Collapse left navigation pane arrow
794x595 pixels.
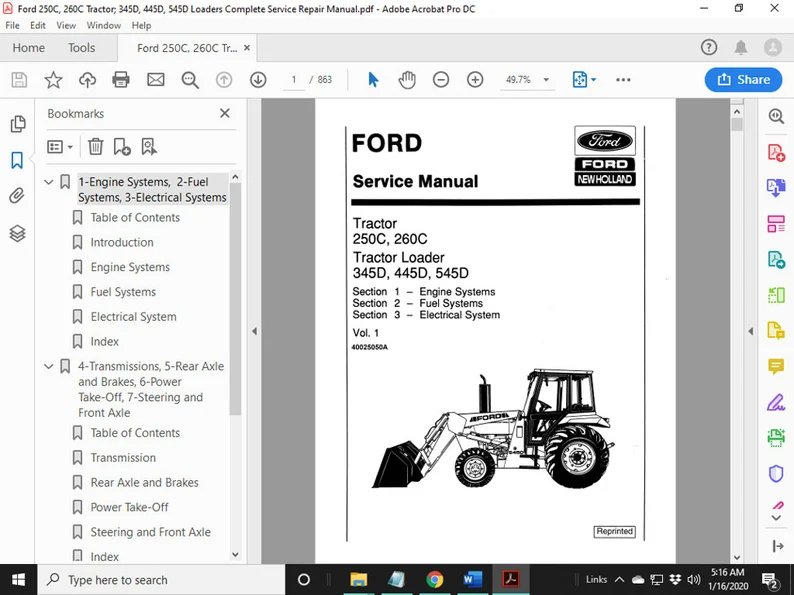(x=254, y=331)
